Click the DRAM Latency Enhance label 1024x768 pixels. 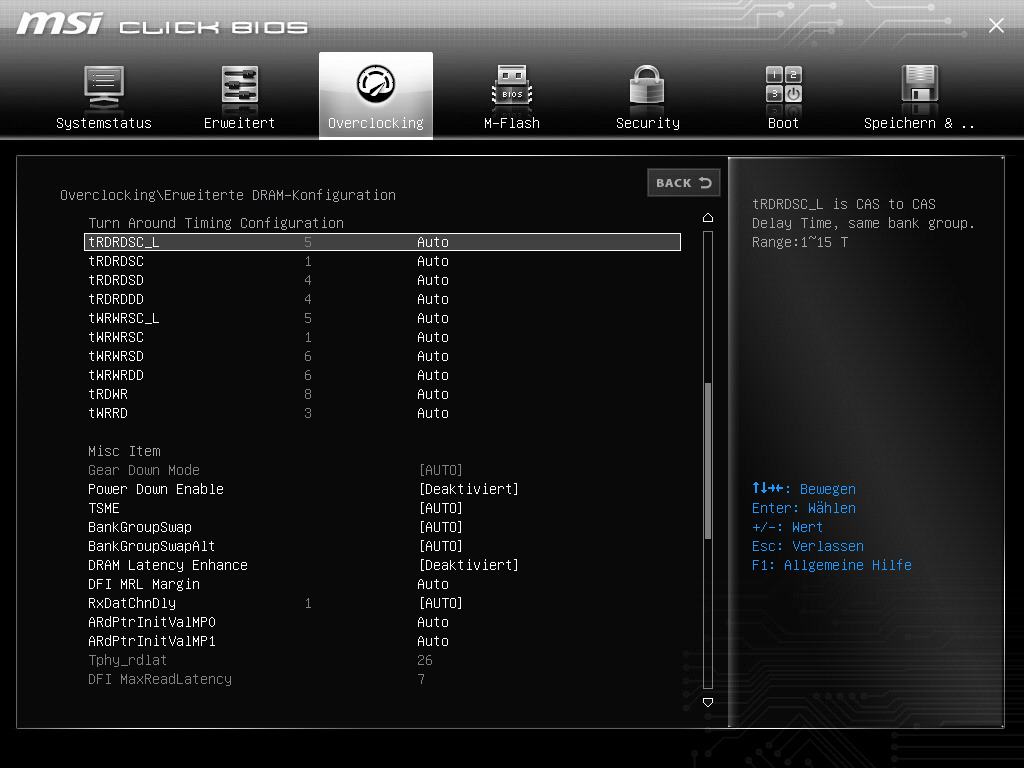click(x=168, y=565)
